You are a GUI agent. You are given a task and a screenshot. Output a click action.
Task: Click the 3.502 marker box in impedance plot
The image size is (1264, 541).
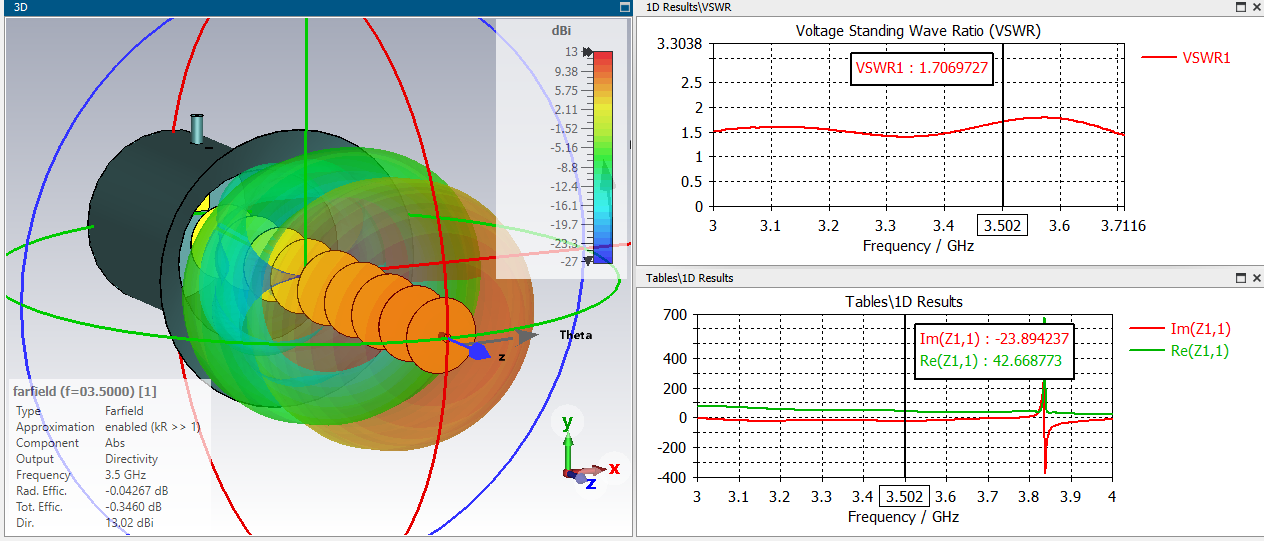click(x=905, y=496)
